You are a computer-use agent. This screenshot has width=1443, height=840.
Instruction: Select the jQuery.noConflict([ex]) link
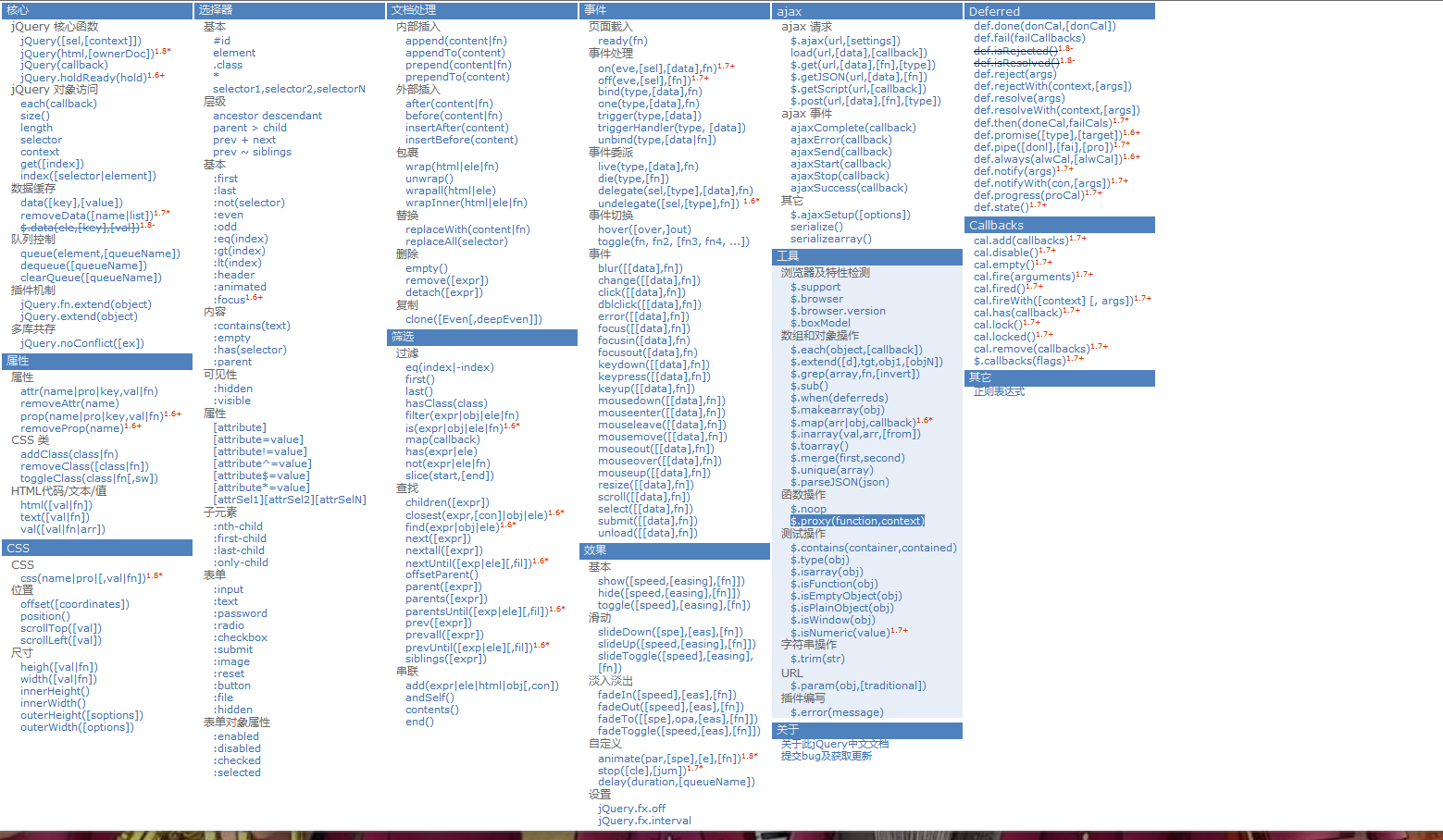pyautogui.click(x=82, y=343)
